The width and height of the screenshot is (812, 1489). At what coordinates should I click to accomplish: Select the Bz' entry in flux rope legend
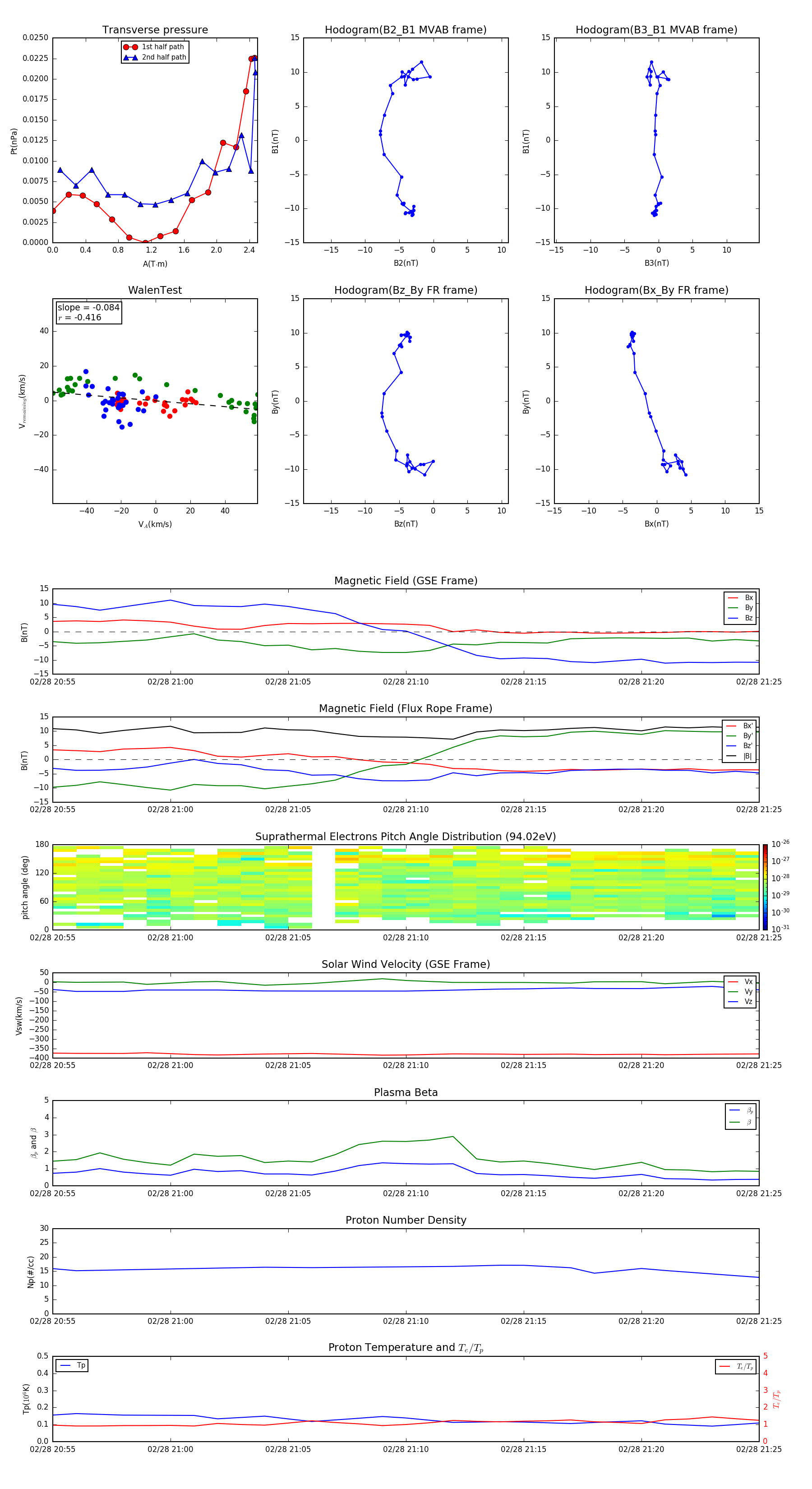pos(740,746)
